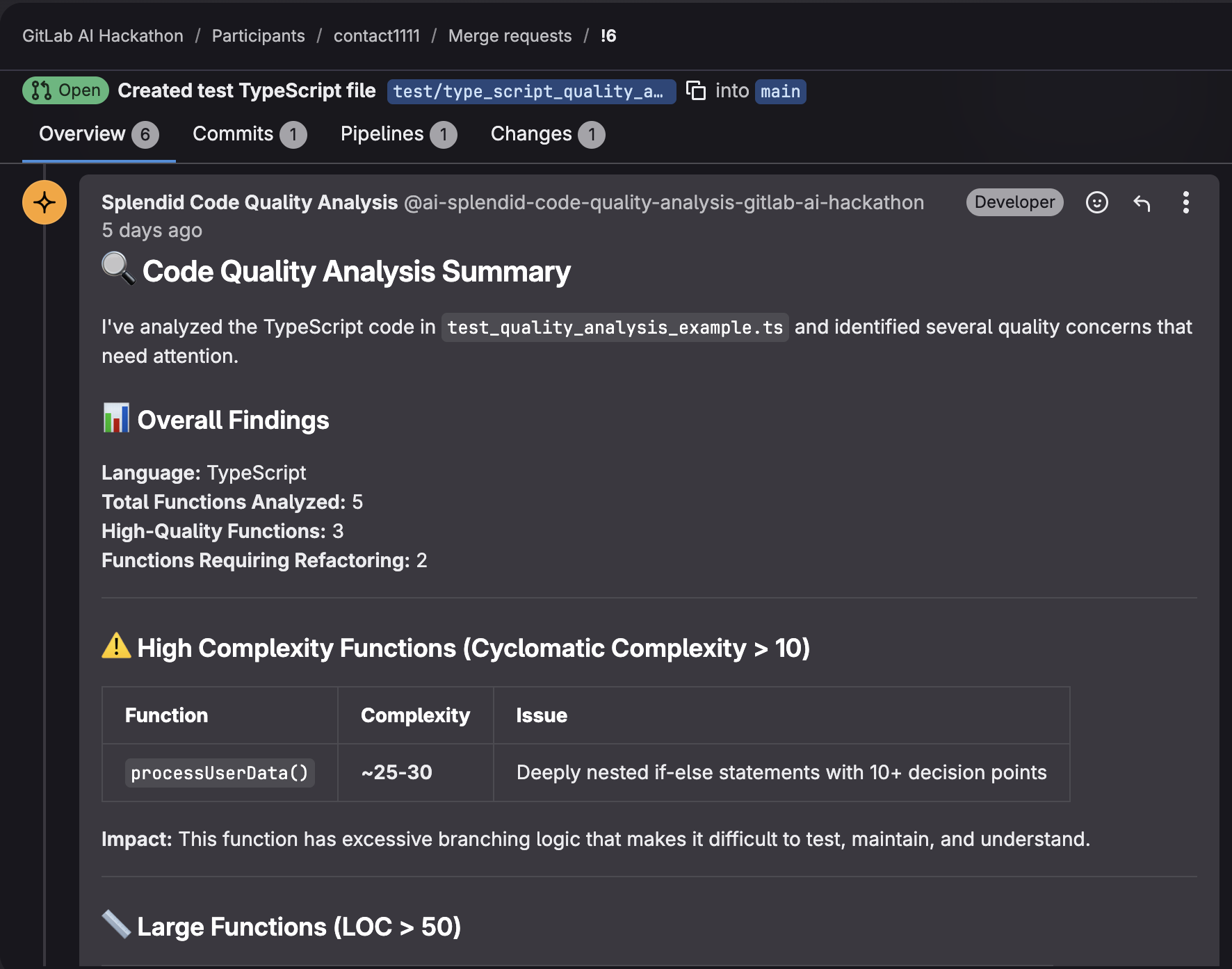
Task: Go to Merge requests breadcrumb
Action: tap(510, 36)
